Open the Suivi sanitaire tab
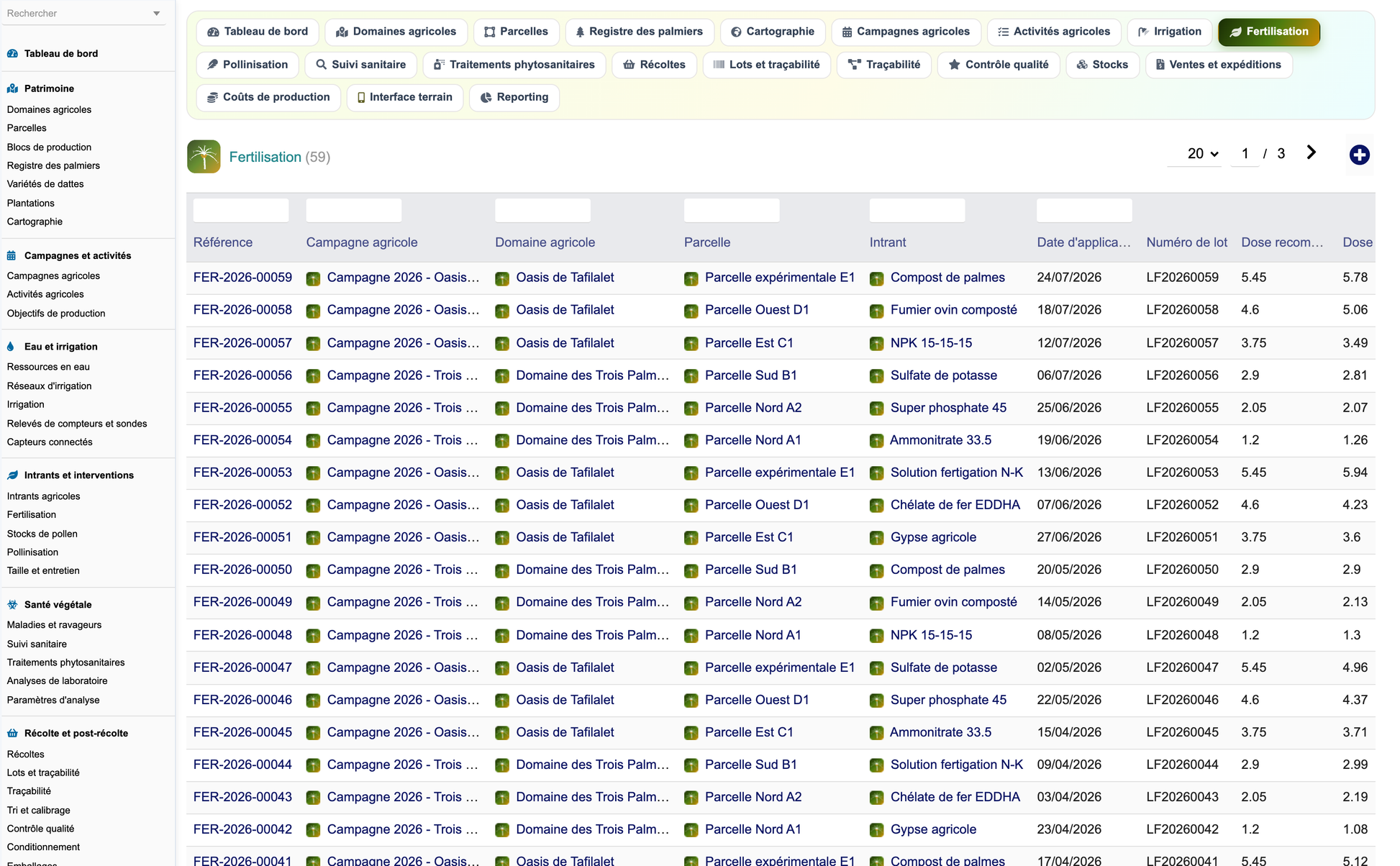The image size is (1400, 866). (360, 65)
